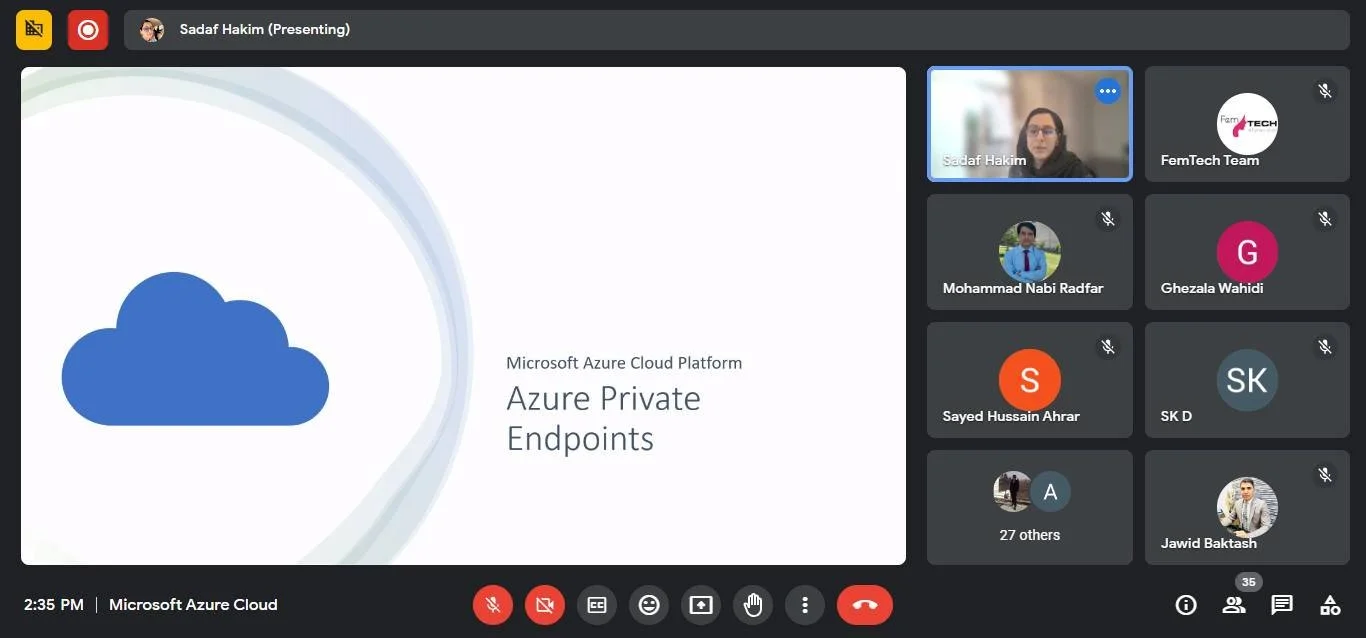Viewport: 1366px width, 638px height.
Task: Click the presented slide area
Action: point(463,316)
